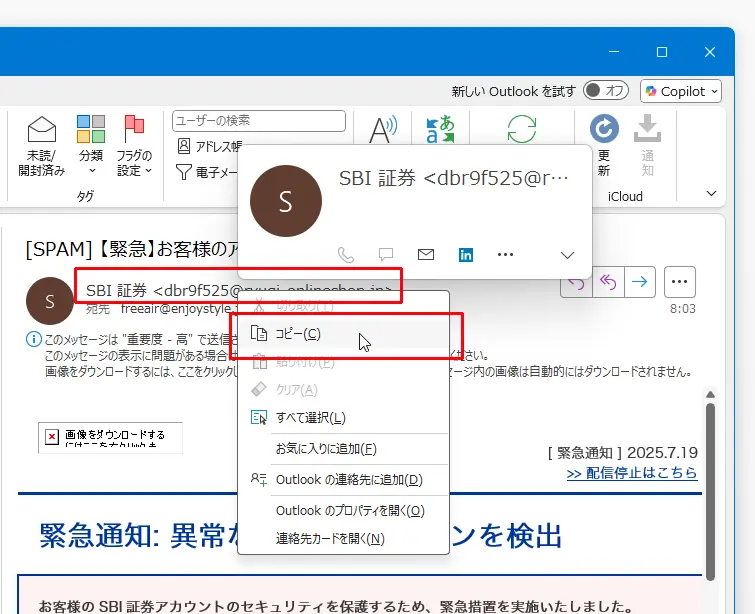The height and width of the screenshot is (614, 755).
Task: Click in the user search (ユーザーの検索) field
Action: pyautogui.click(x=259, y=120)
